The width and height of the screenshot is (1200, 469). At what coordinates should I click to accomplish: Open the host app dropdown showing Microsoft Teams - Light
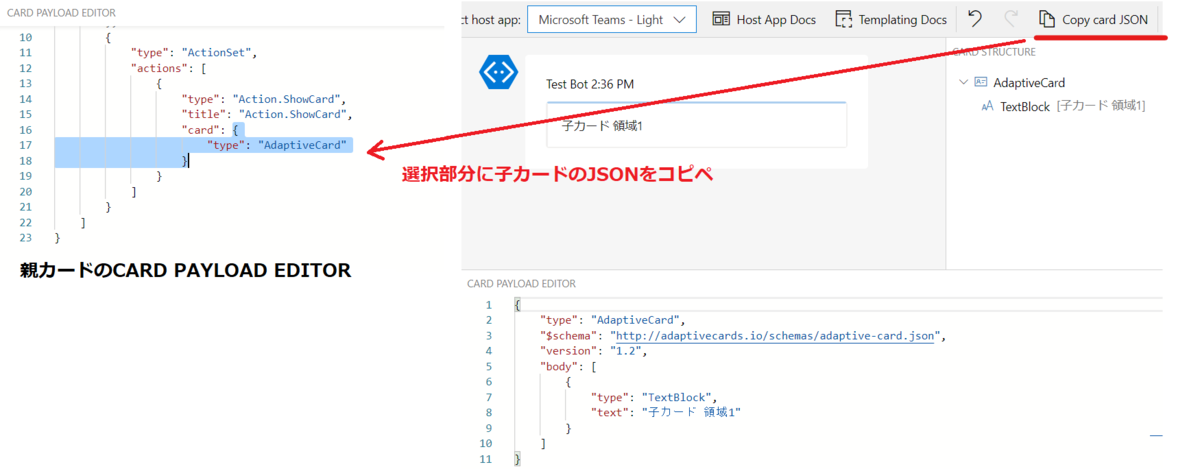tap(611, 19)
